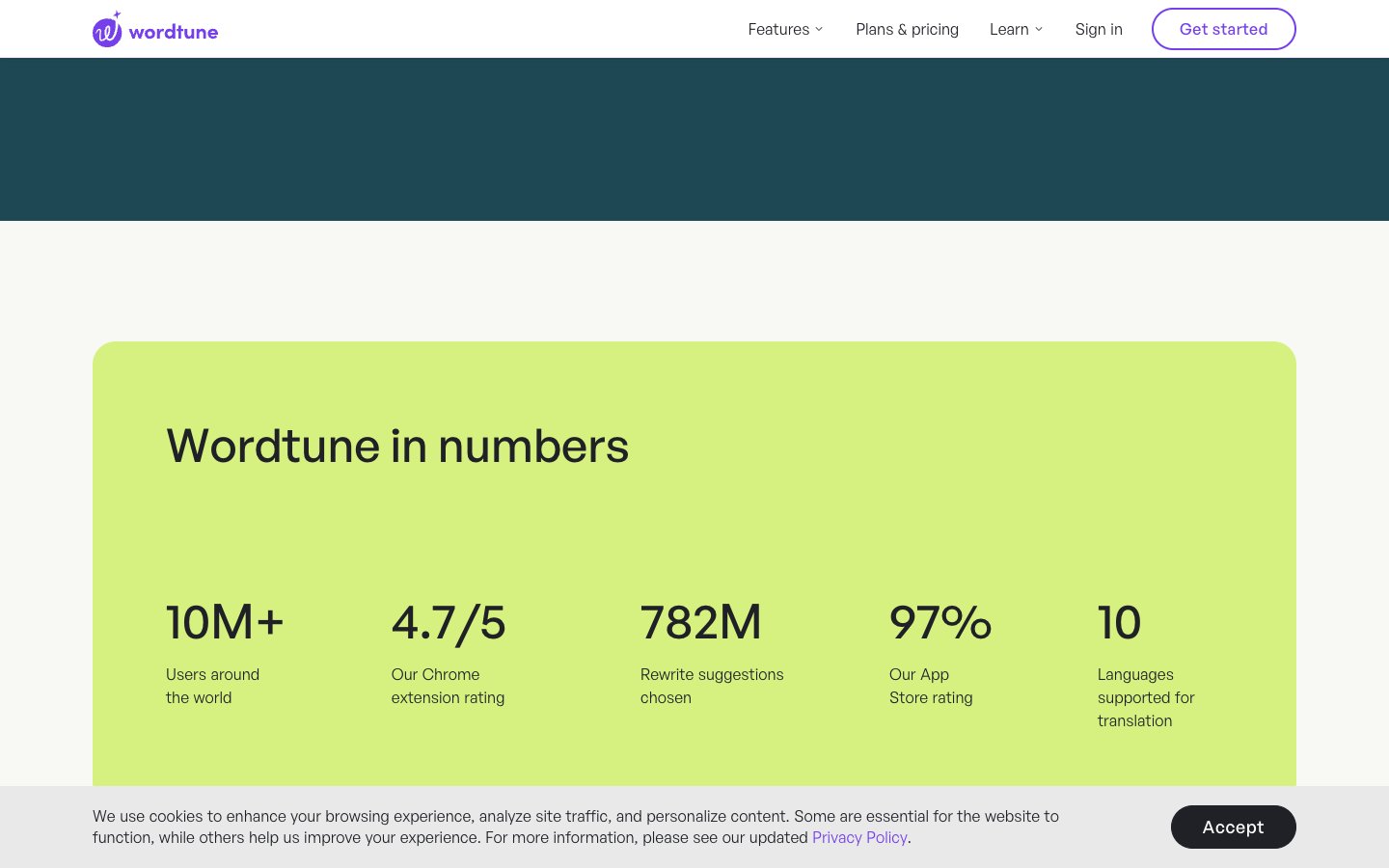Click the purple Wordtune logo icon
This screenshot has height=868, width=1389.
[107, 31]
